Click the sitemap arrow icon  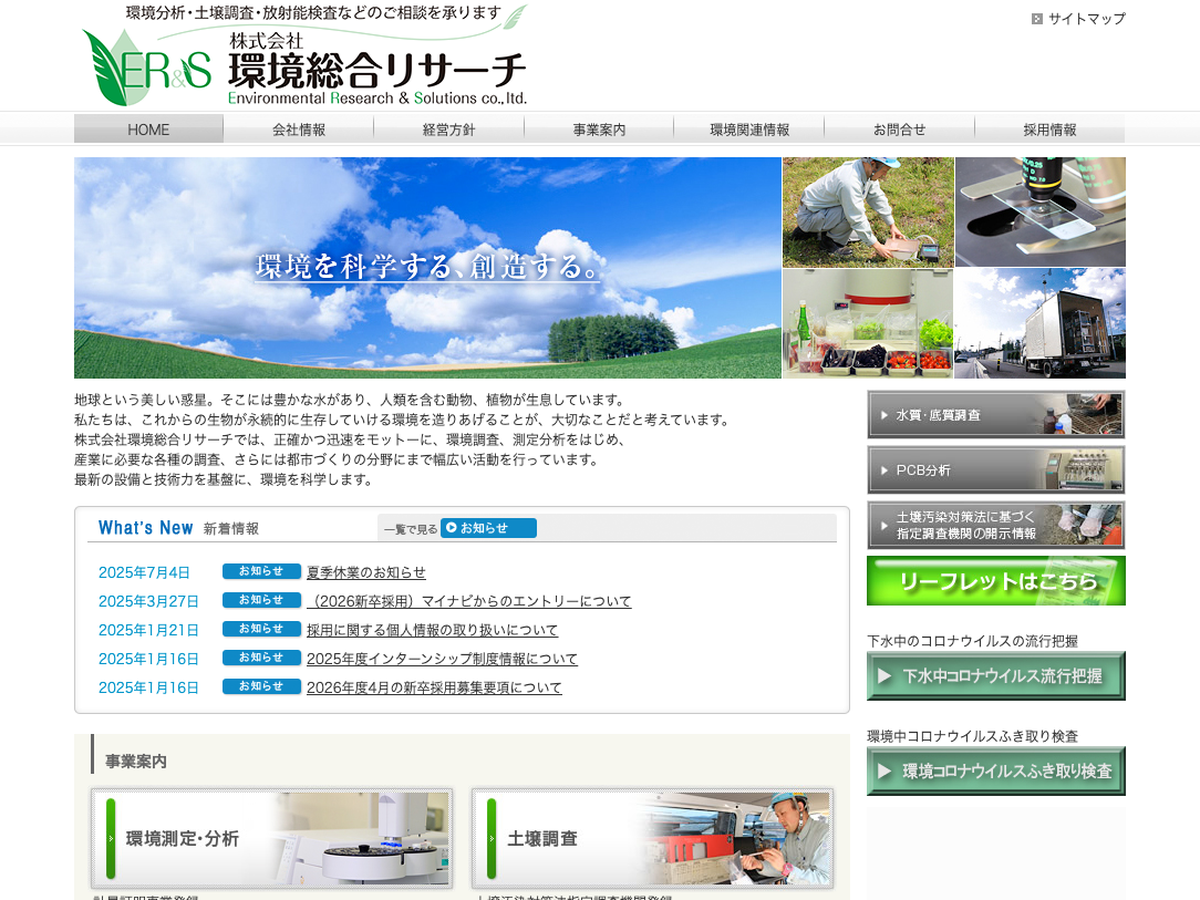[1037, 19]
